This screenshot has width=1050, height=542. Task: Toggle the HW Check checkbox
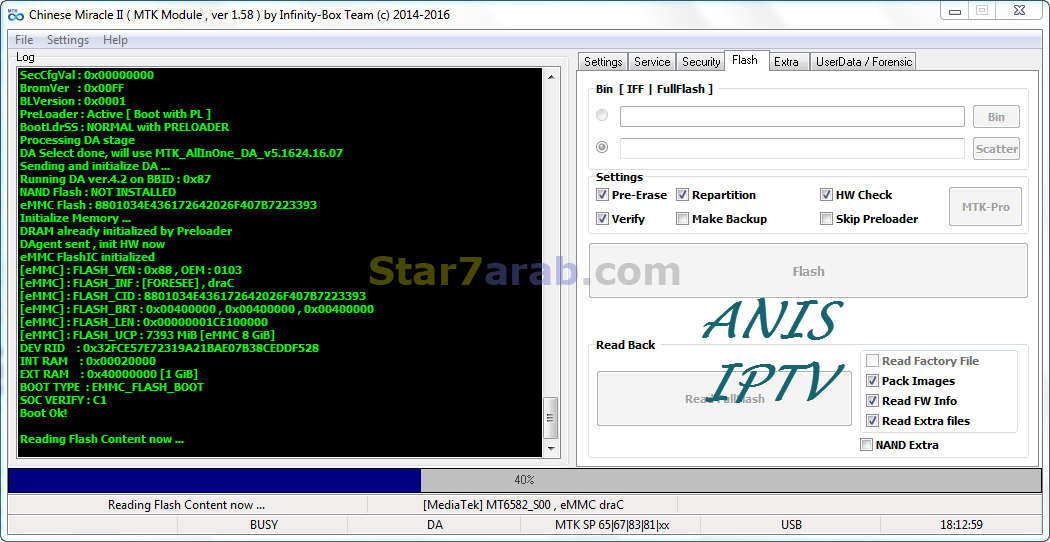point(826,195)
